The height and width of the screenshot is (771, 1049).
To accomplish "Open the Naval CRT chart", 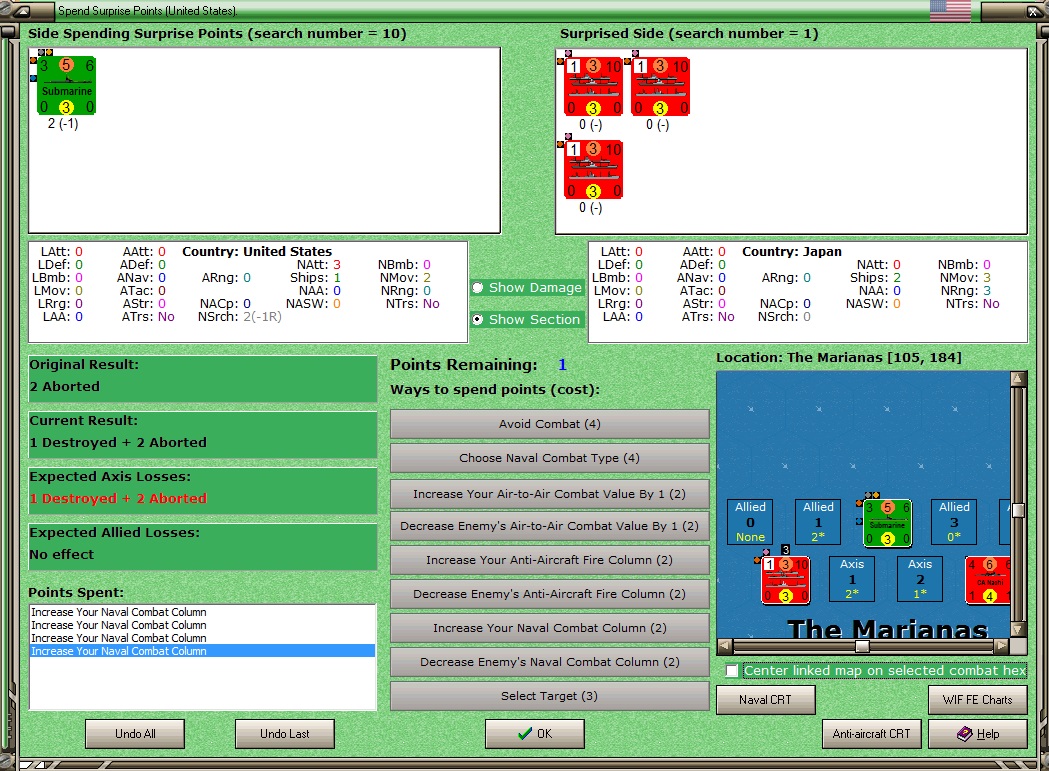I will pyautogui.click(x=765, y=699).
